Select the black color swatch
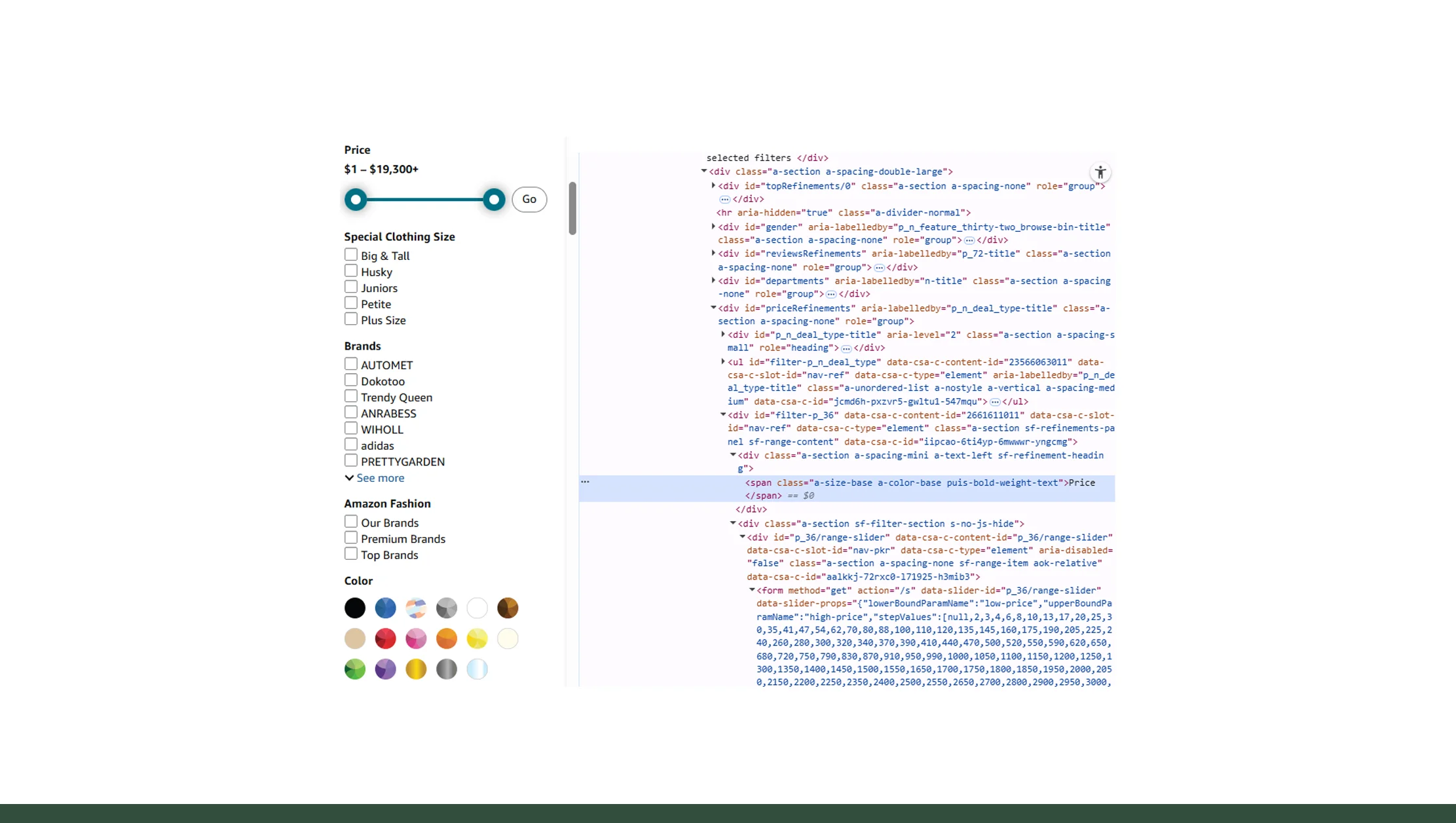 click(354, 608)
